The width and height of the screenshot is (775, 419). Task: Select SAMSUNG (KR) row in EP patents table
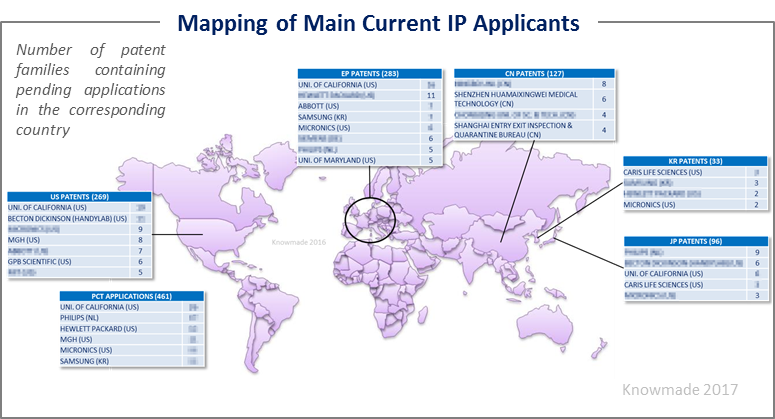tap(370, 117)
